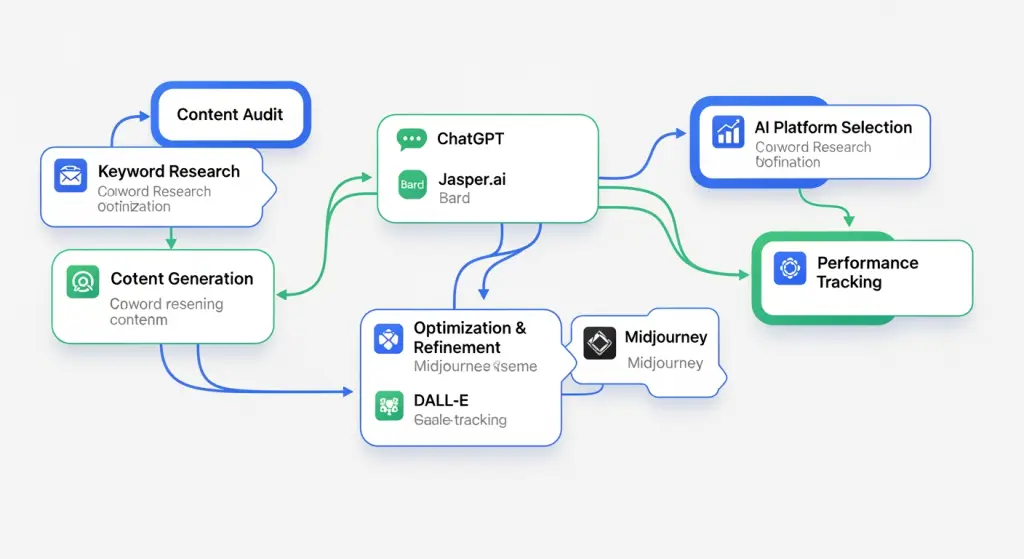Select the Performance Tracking label

[x=867, y=272]
